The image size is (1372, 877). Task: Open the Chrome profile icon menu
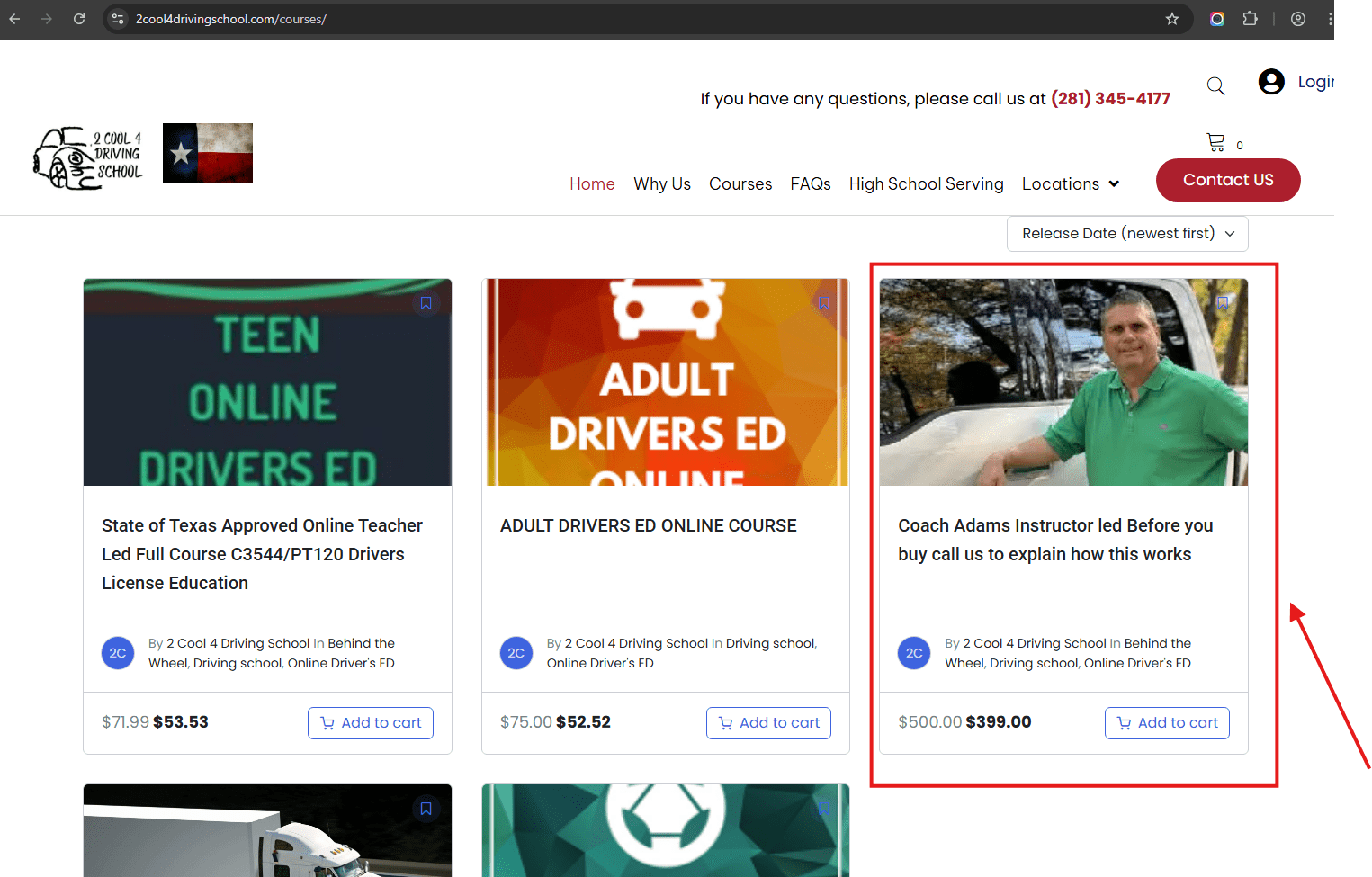pyautogui.click(x=1297, y=19)
